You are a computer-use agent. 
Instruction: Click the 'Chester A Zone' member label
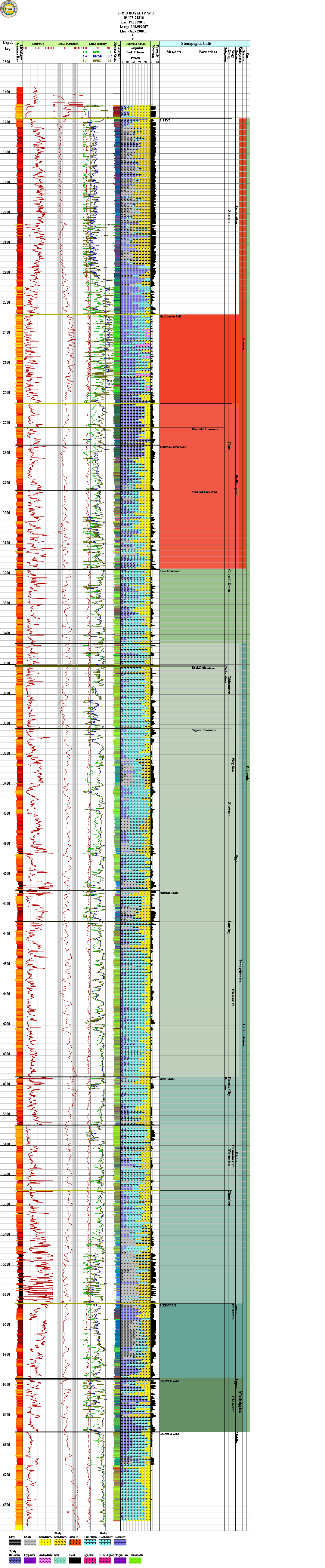point(169,1434)
